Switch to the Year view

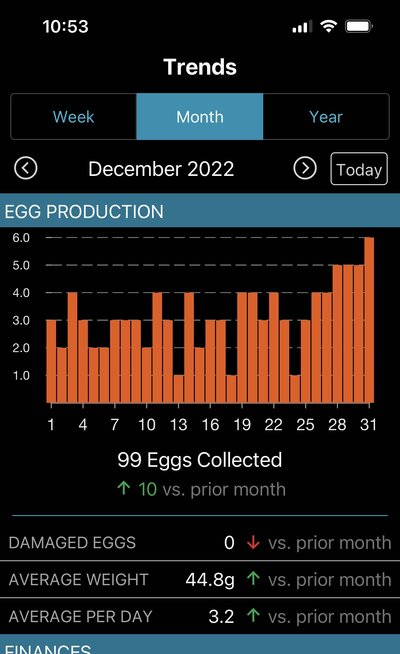point(326,117)
